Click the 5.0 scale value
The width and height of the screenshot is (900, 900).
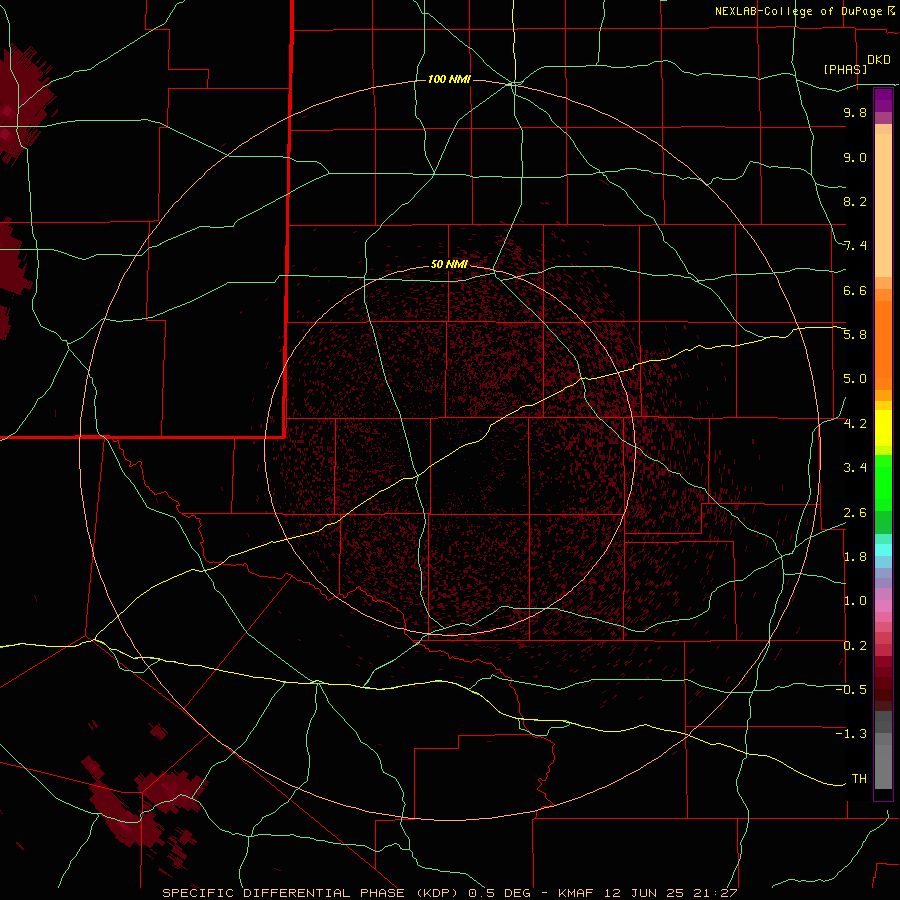point(855,379)
